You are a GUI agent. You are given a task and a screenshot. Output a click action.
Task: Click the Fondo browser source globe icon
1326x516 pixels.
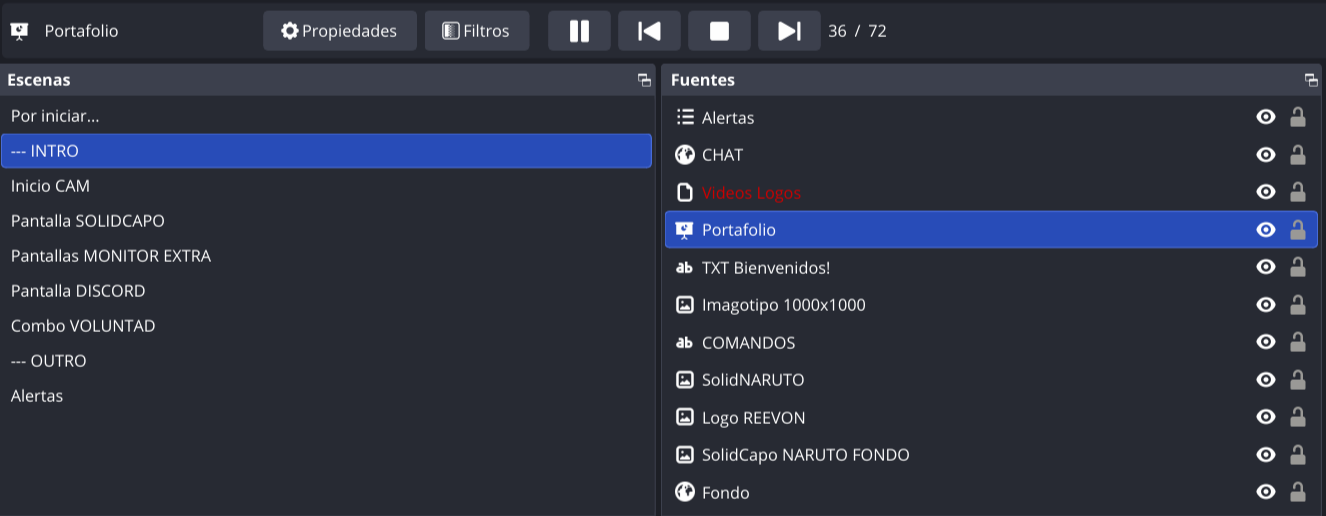coord(685,492)
